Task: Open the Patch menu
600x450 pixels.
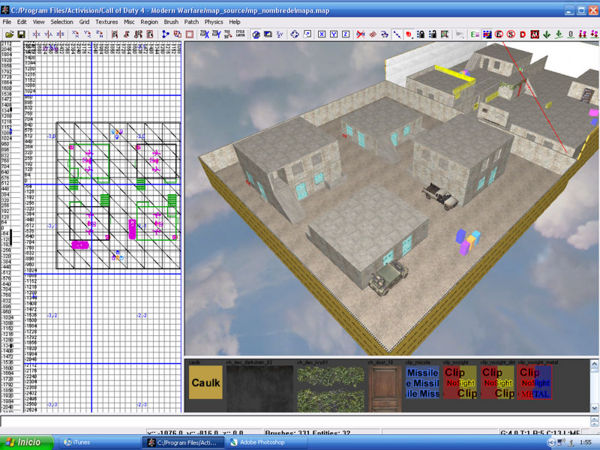Action: [x=191, y=22]
